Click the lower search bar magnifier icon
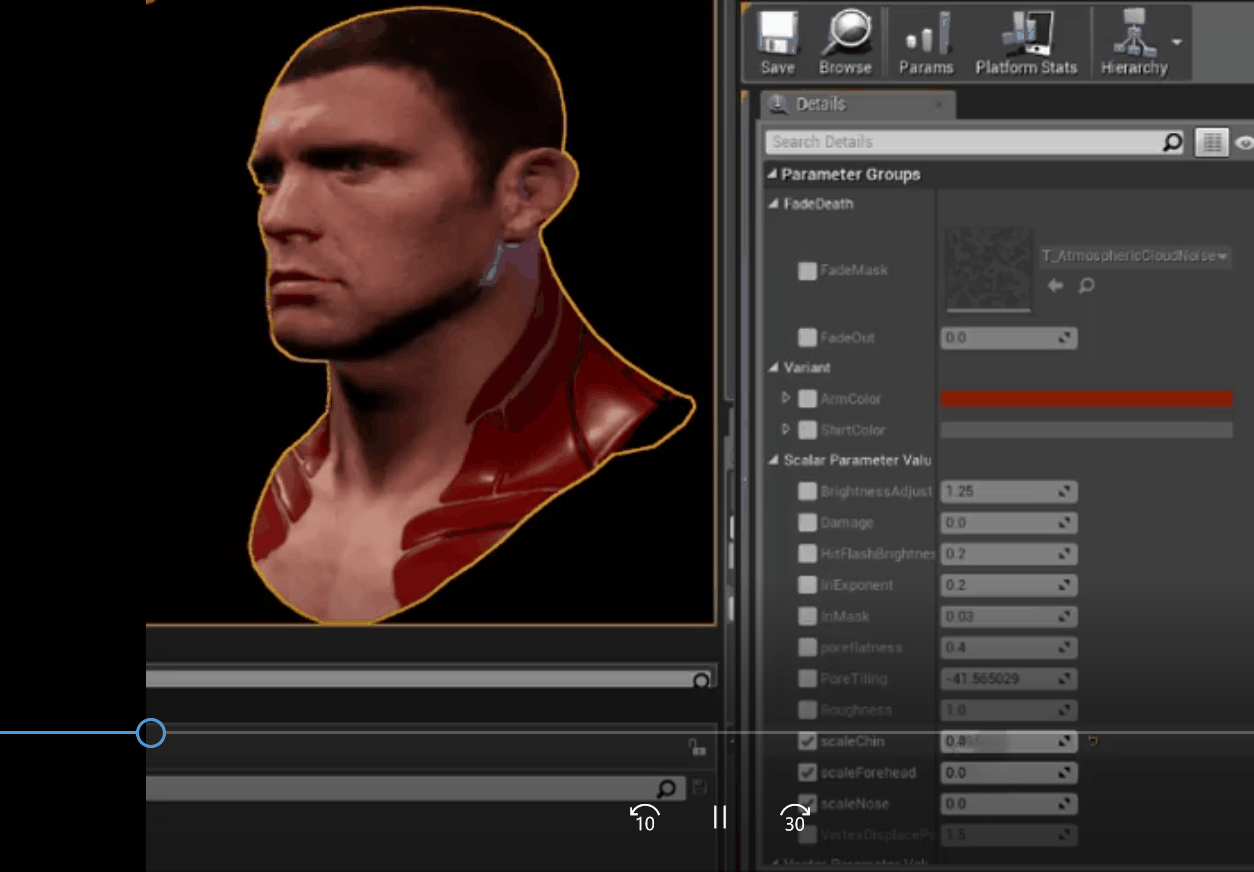The image size is (1254, 872). (x=667, y=788)
